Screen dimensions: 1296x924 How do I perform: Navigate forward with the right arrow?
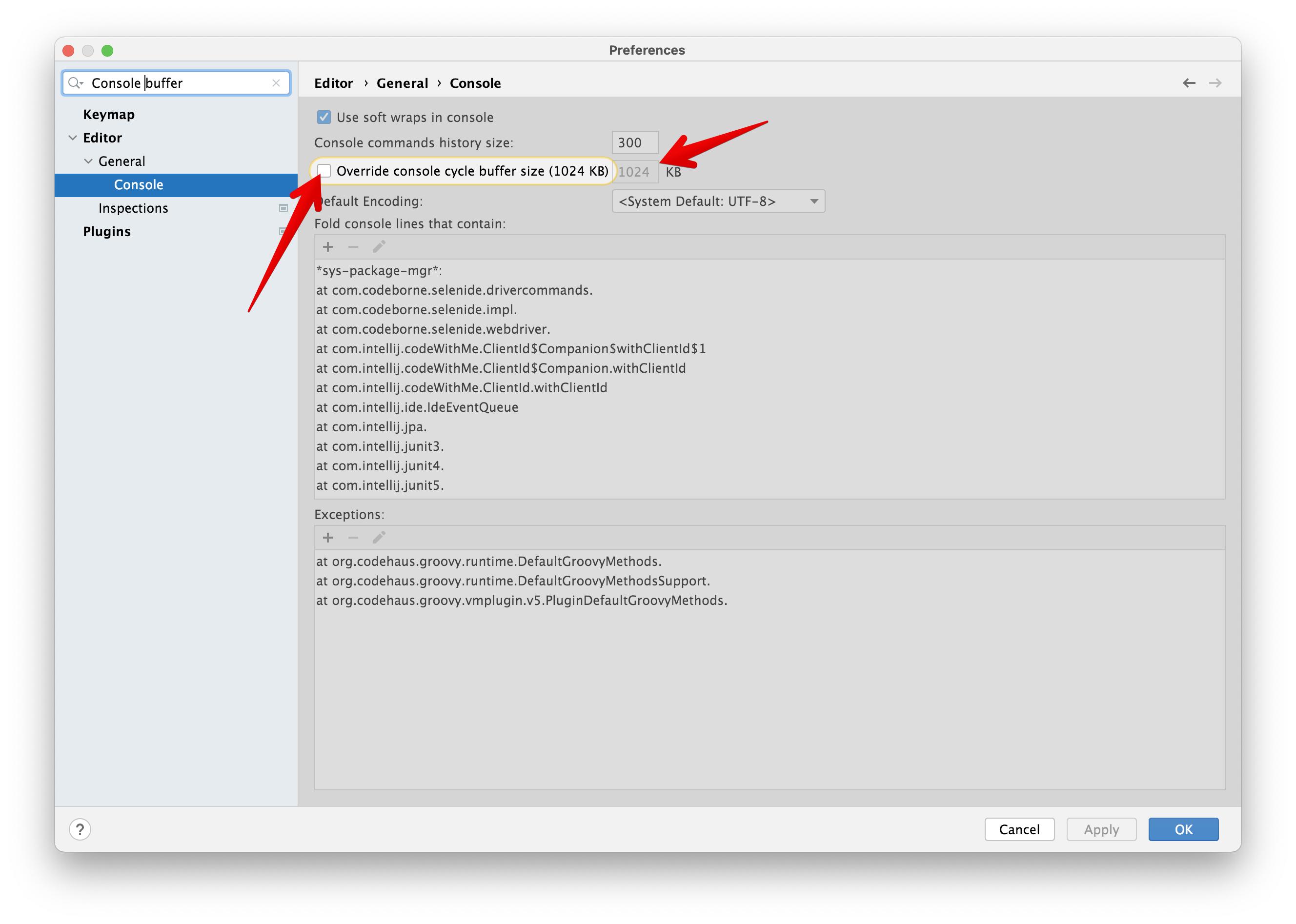[1215, 83]
